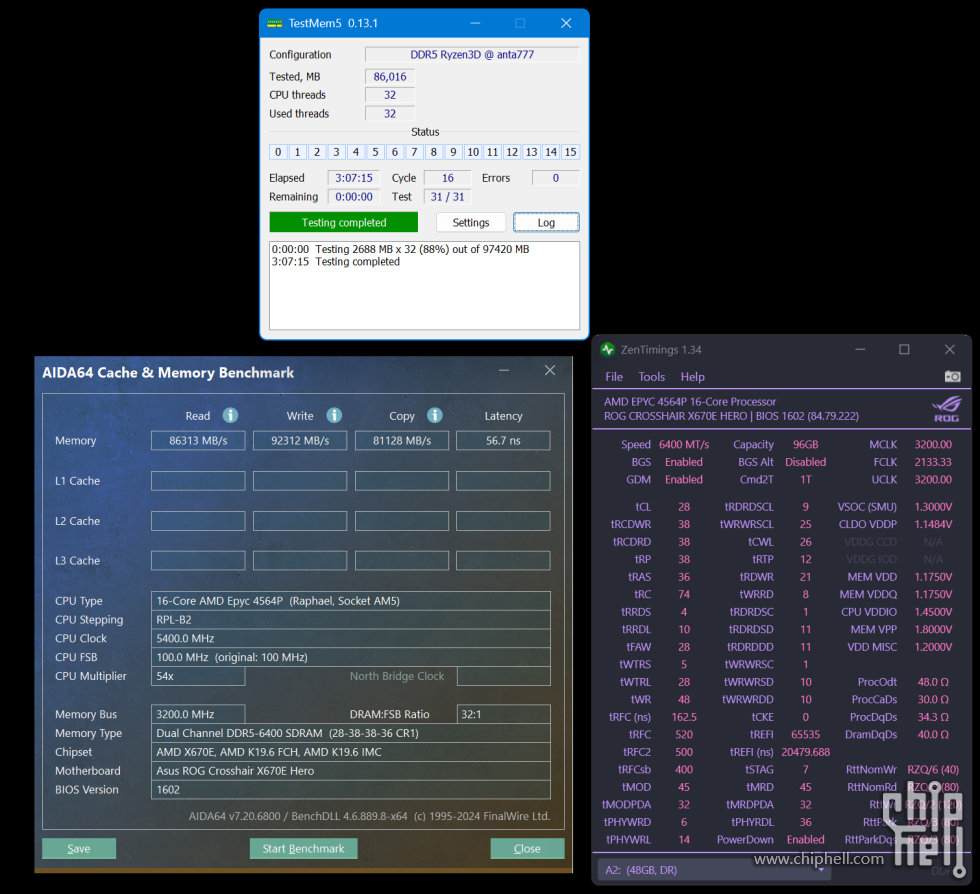Click the Speed 6400 MT/s value in ZenTimings
980x894 pixels.
[684, 444]
